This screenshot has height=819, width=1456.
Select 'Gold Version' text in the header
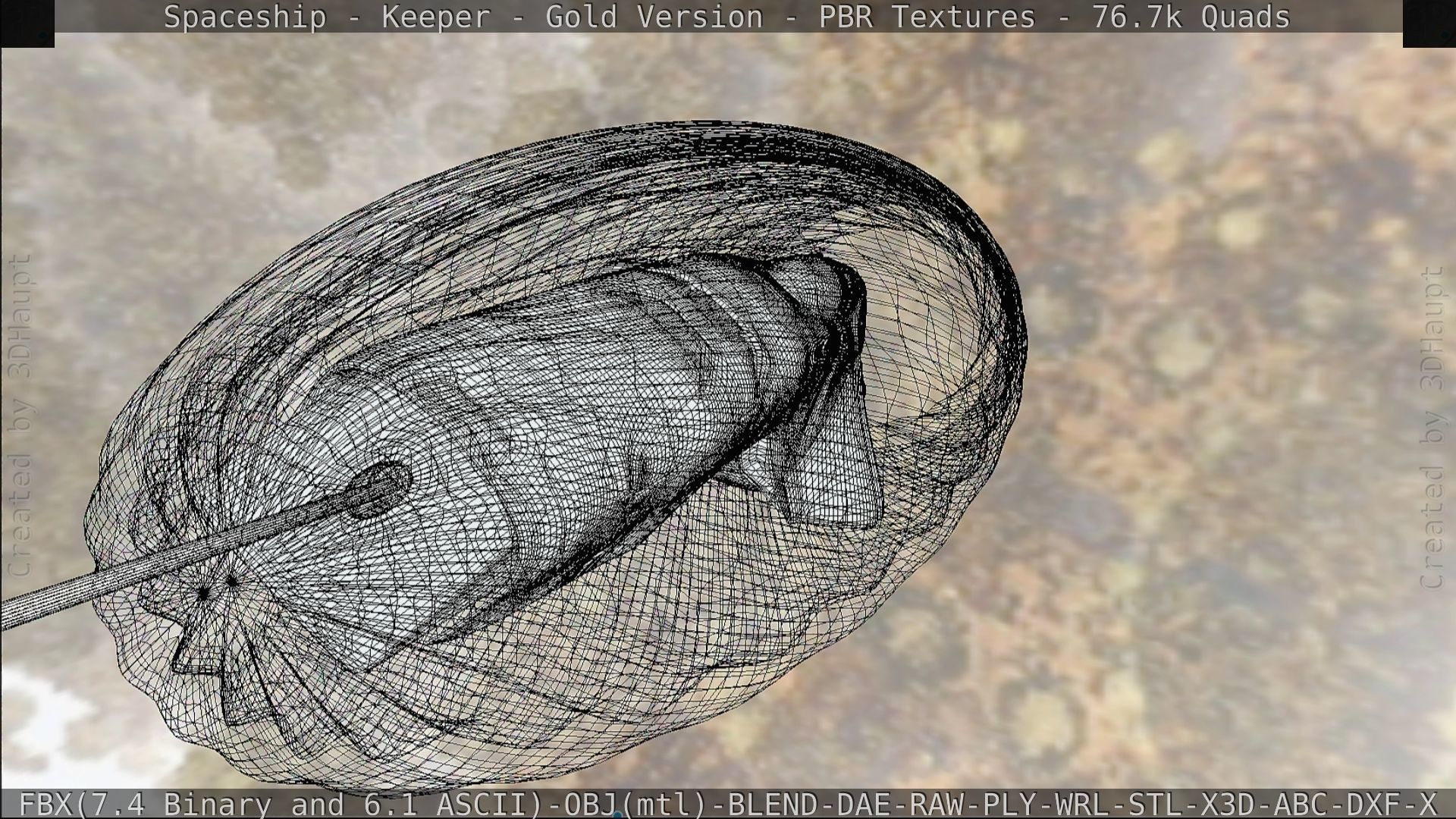(x=654, y=17)
